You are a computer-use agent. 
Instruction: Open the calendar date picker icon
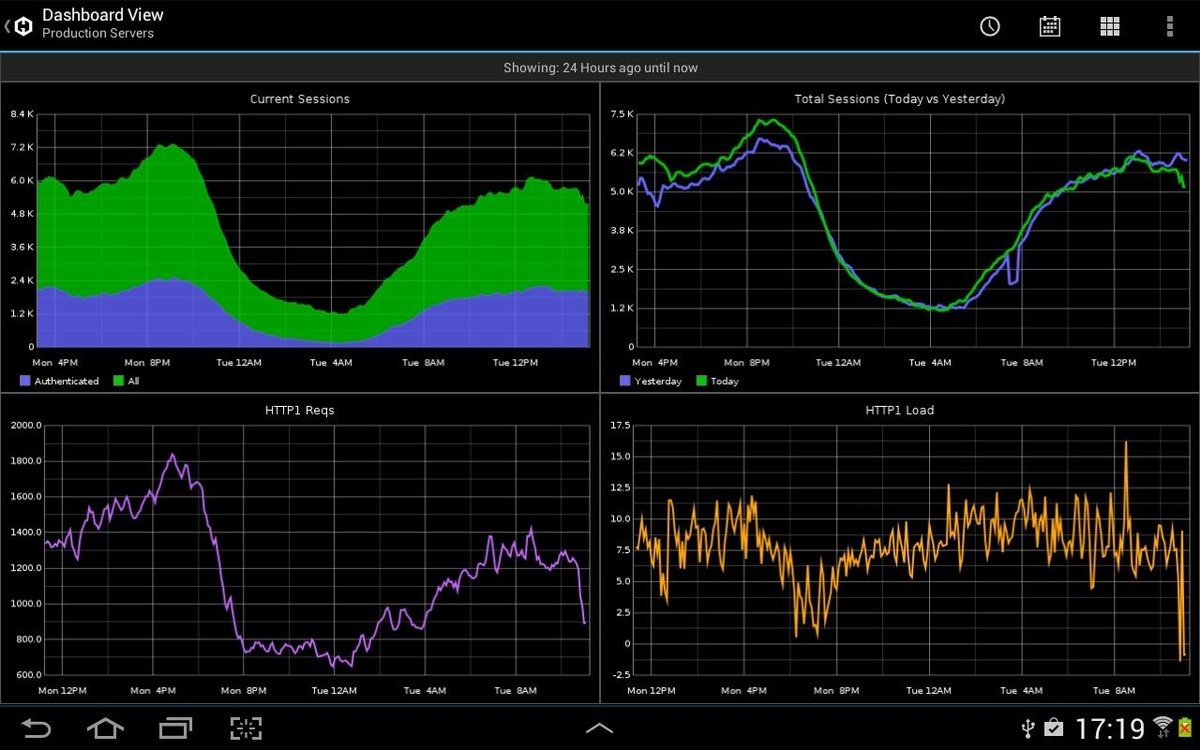[x=1049, y=26]
